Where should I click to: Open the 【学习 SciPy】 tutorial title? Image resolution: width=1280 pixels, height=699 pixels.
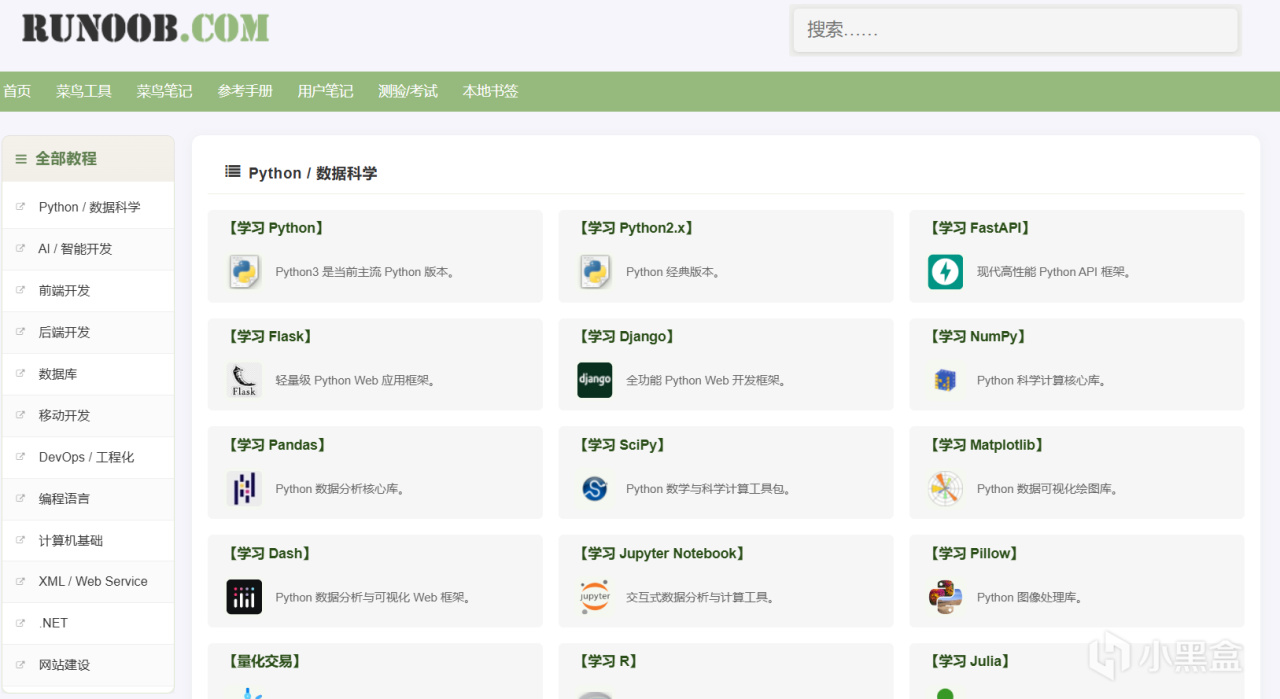[x=622, y=445]
